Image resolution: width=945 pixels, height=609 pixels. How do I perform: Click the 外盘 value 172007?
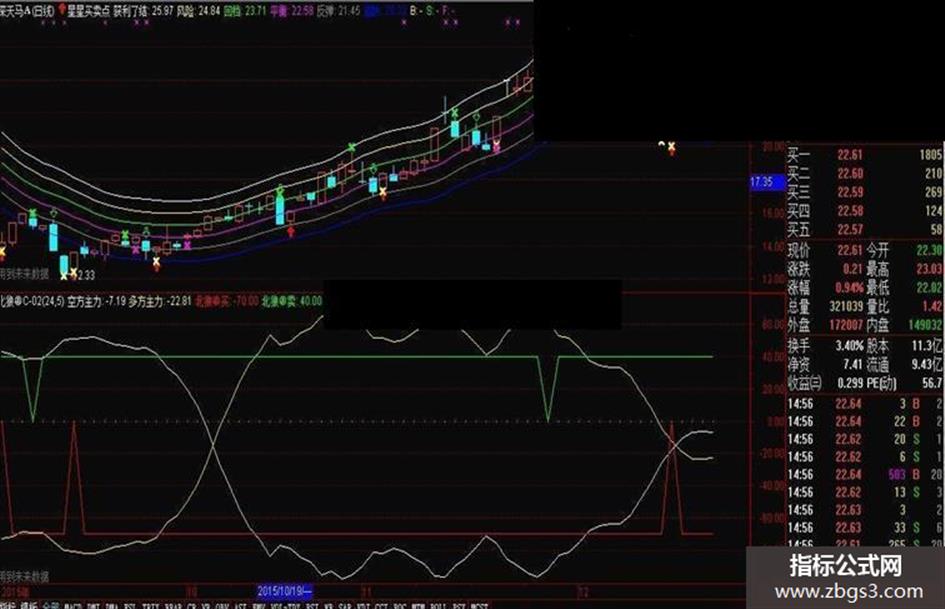tap(846, 325)
